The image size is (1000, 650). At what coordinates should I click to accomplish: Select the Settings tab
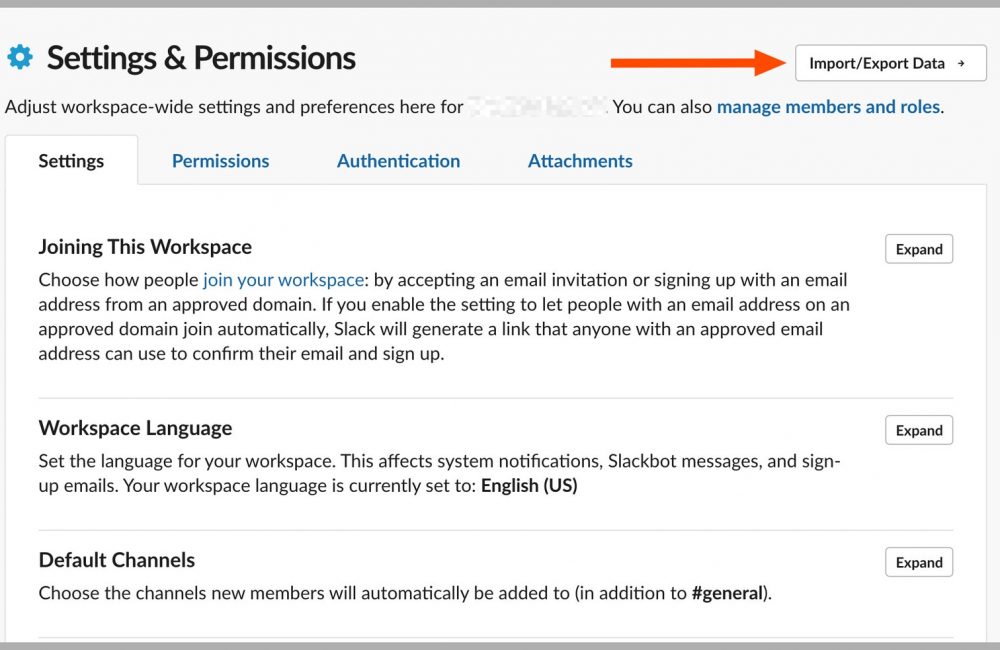[x=71, y=161]
